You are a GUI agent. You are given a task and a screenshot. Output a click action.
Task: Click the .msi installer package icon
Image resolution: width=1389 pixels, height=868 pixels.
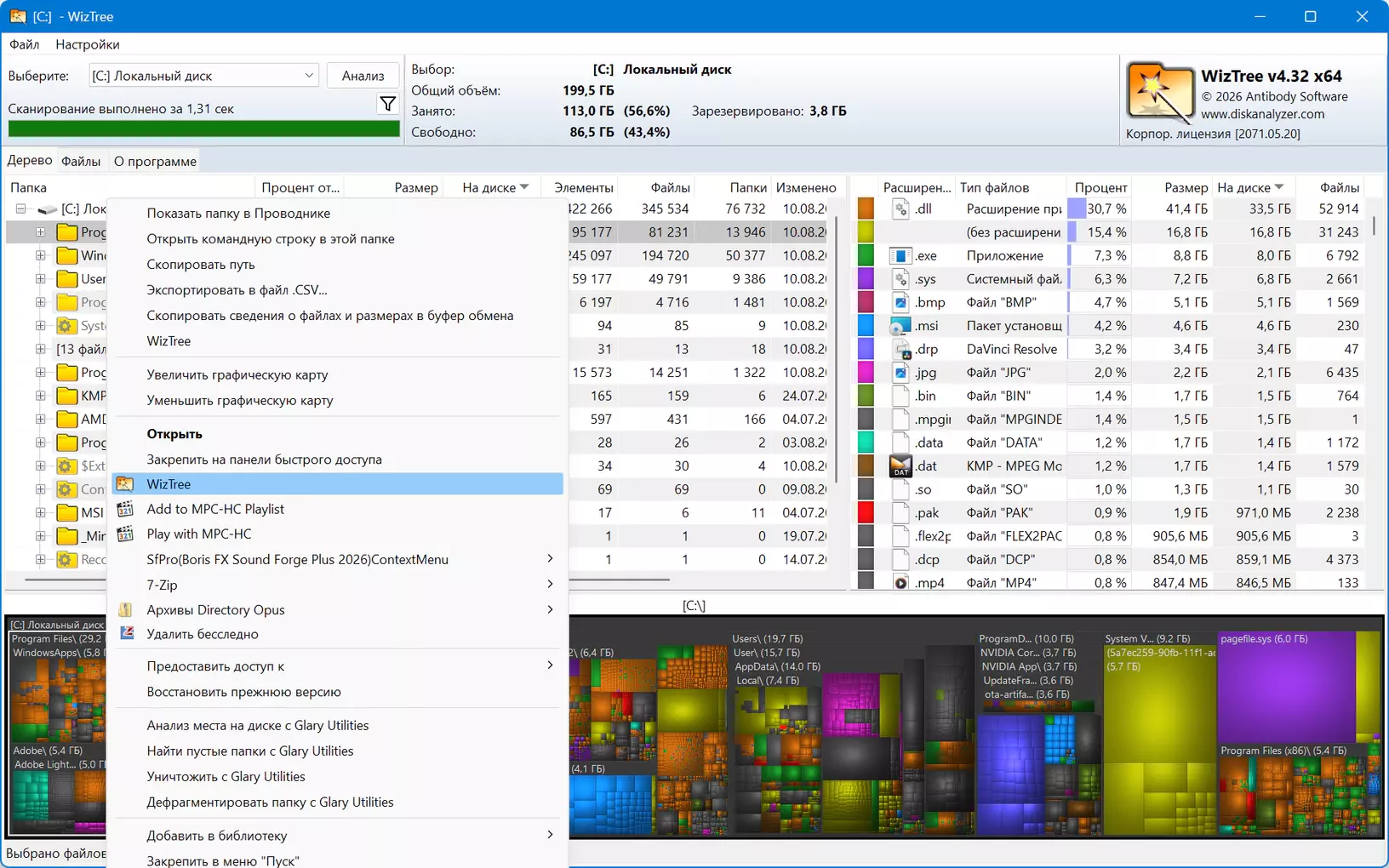(x=900, y=325)
